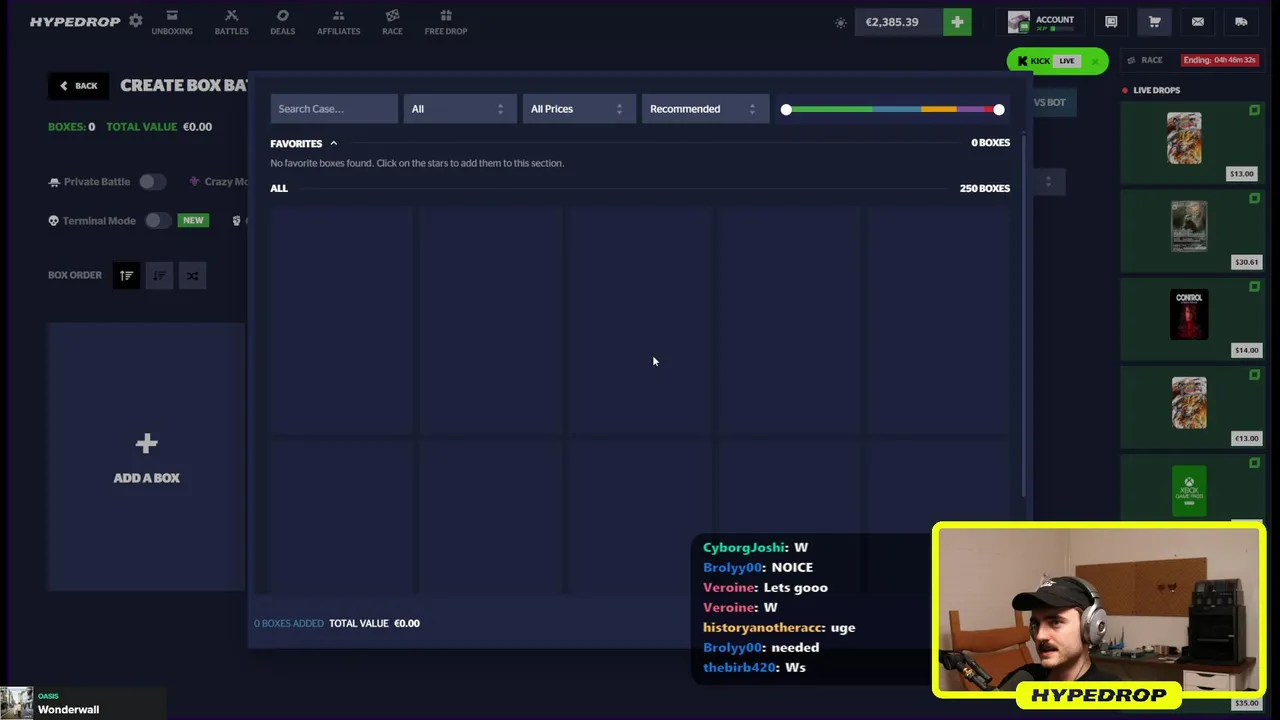
Task: Click the TOTAL VALUE €0.00 dialog footer
Action: point(374,623)
